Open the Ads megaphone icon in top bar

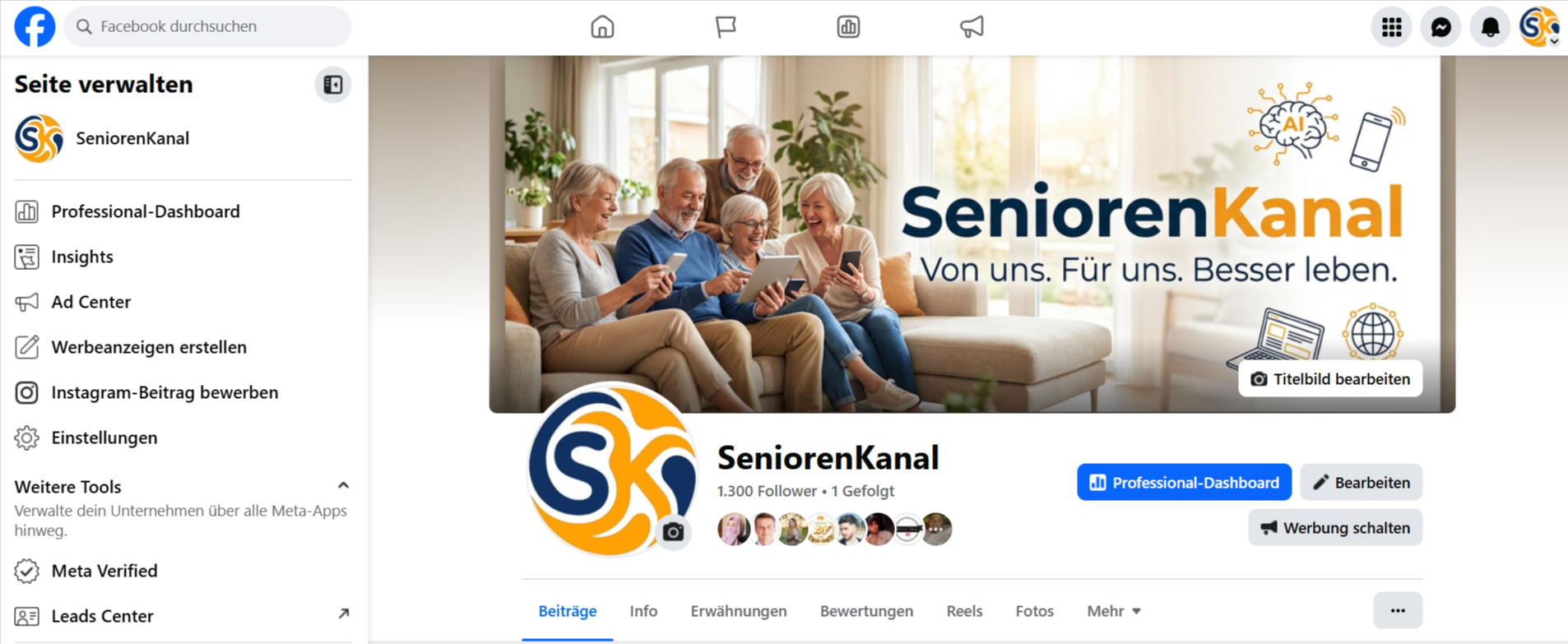point(972,27)
